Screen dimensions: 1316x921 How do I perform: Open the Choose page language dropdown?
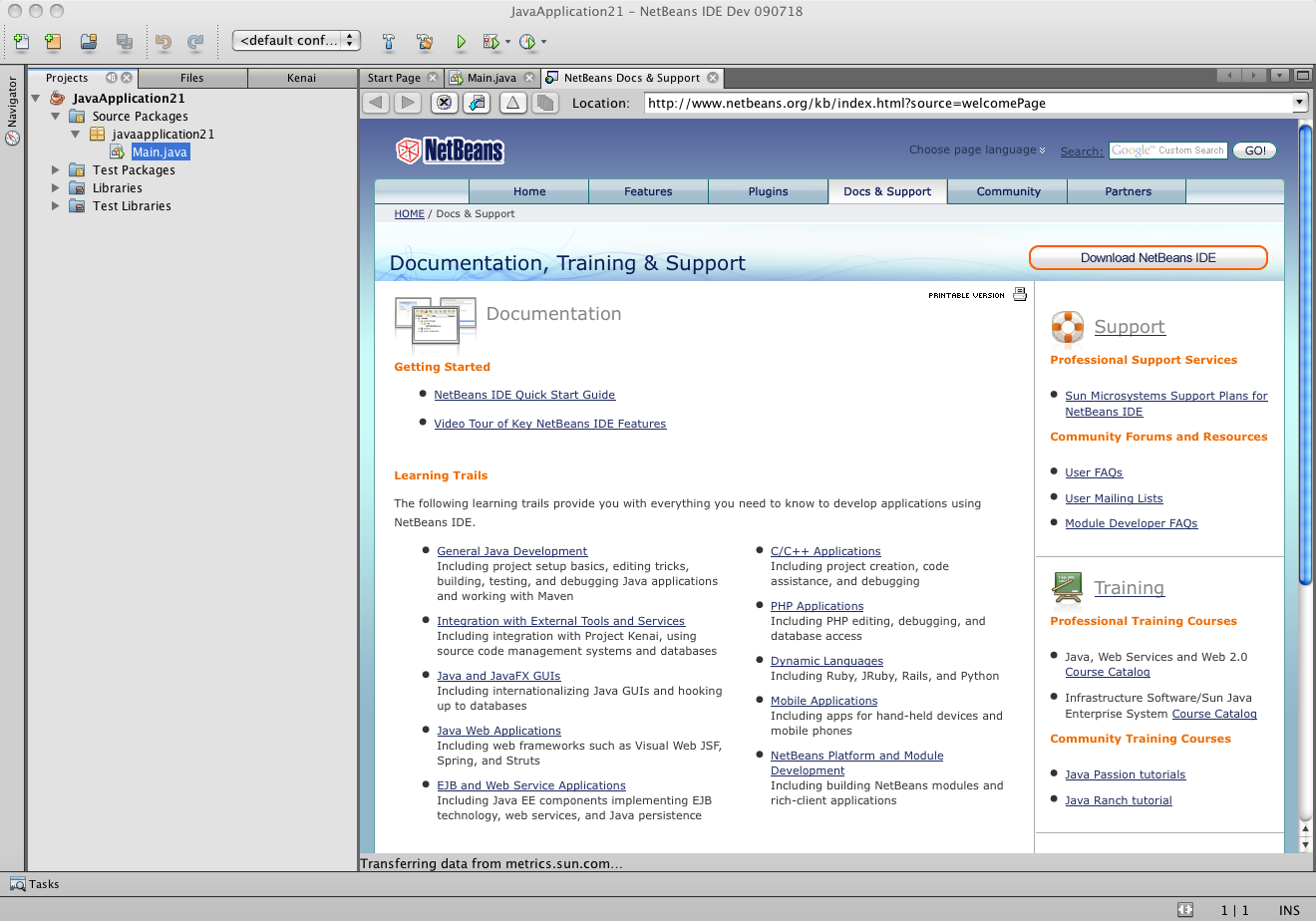[977, 151]
